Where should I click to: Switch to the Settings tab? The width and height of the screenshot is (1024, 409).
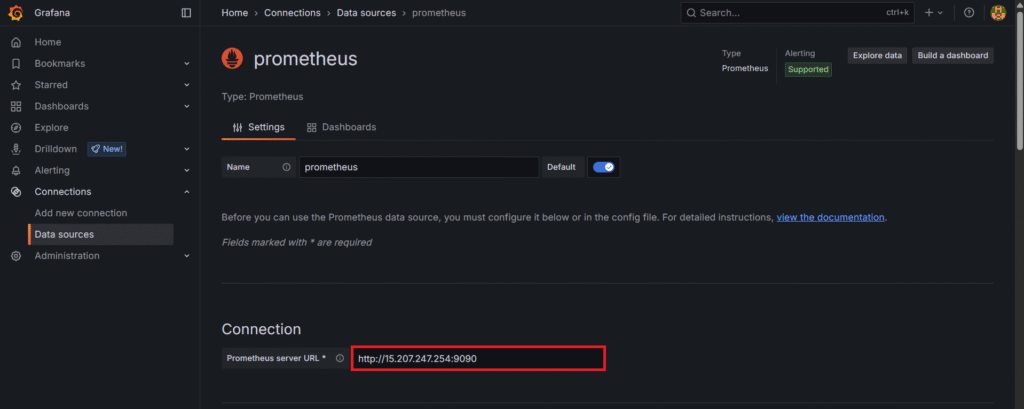click(x=259, y=127)
